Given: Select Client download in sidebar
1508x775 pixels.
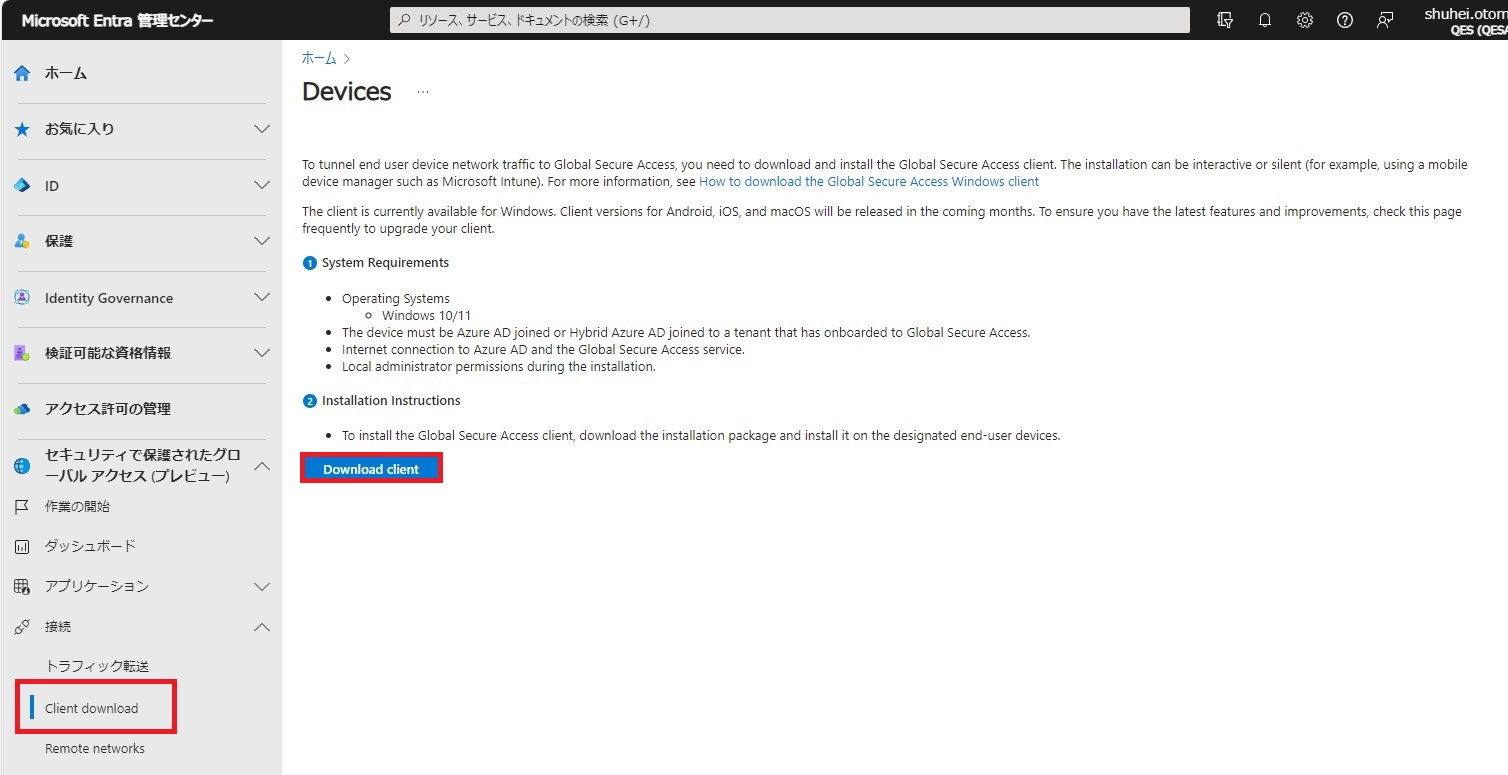Looking at the screenshot, I should (x=92, y=708).
